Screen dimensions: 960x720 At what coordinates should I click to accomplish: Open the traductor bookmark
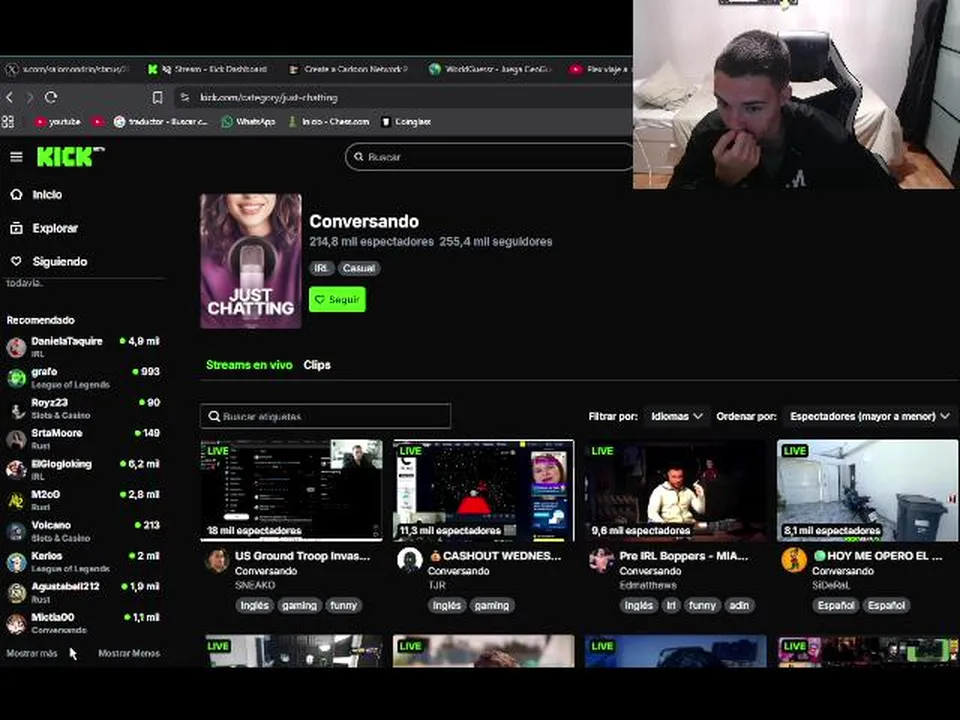tap(160, 122)
